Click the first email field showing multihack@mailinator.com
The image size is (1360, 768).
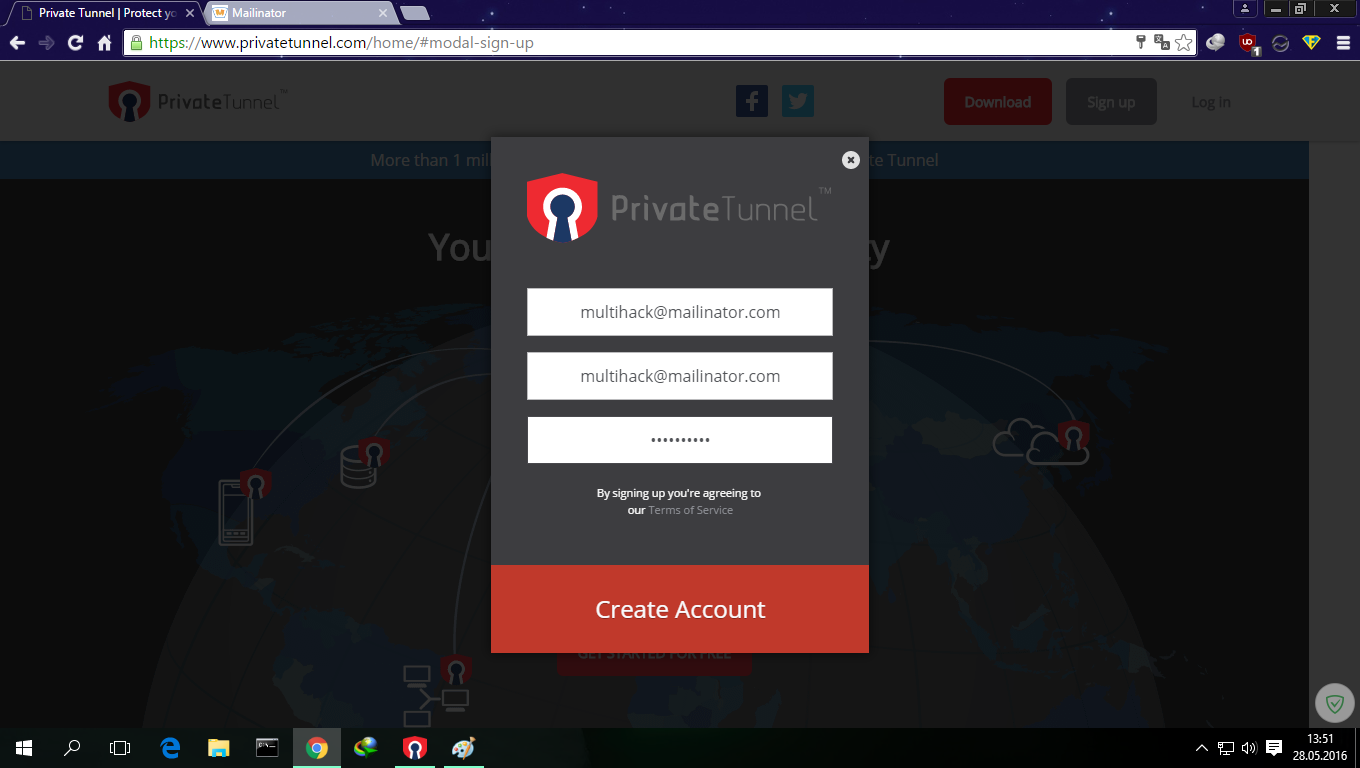(680, 312)
